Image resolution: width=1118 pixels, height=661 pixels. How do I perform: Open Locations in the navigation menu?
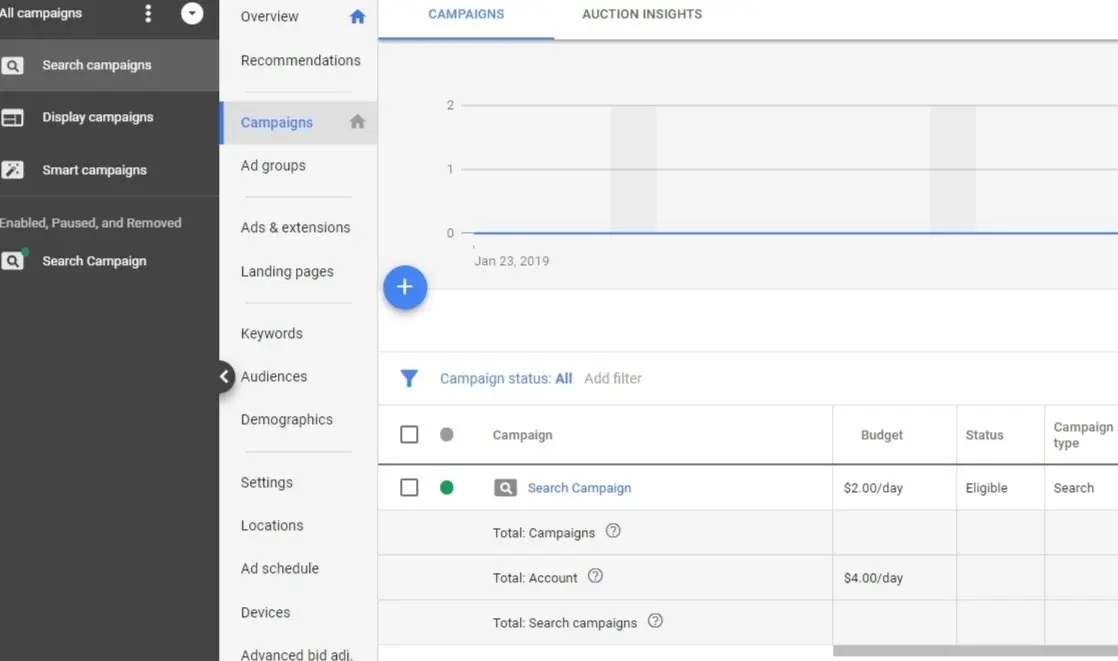(x=272, y=526)
